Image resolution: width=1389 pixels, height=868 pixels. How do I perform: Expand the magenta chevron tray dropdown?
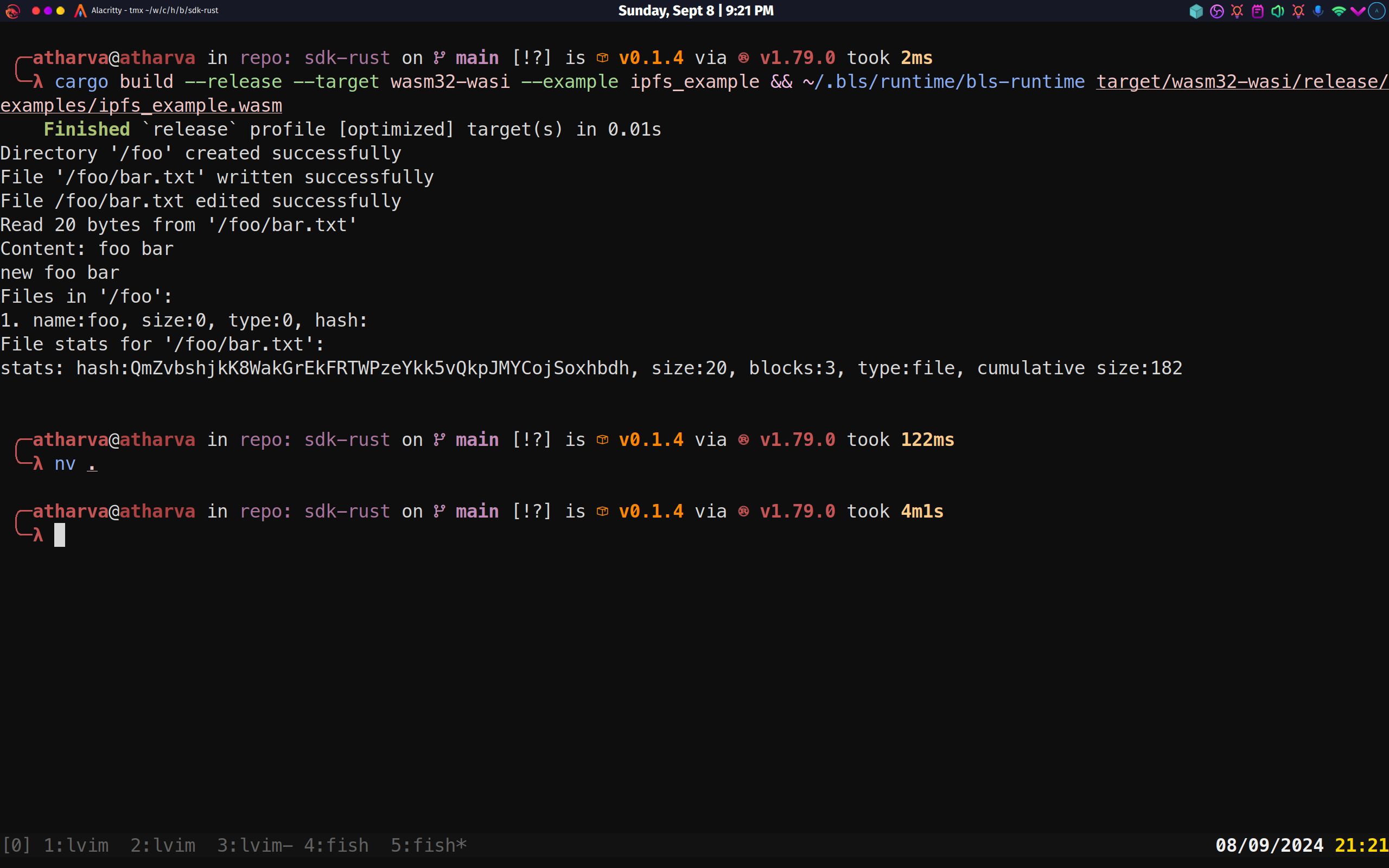pos(1358,11)
